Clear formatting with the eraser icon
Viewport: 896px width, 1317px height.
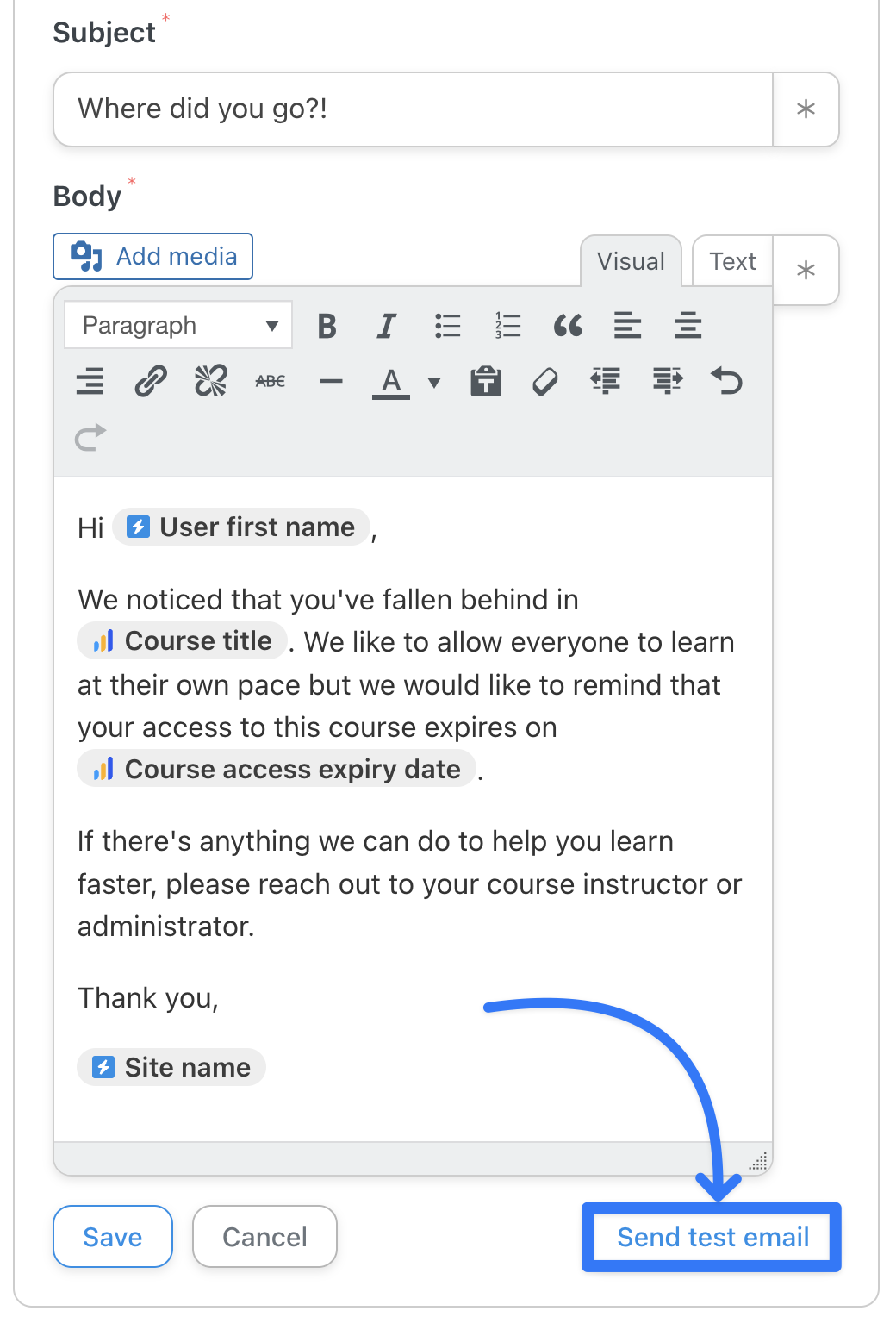(x=545, y=380)
